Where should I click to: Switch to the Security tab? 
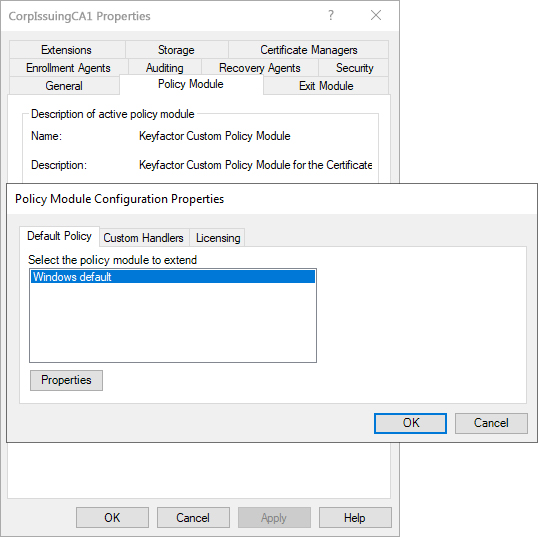[354, 68]
